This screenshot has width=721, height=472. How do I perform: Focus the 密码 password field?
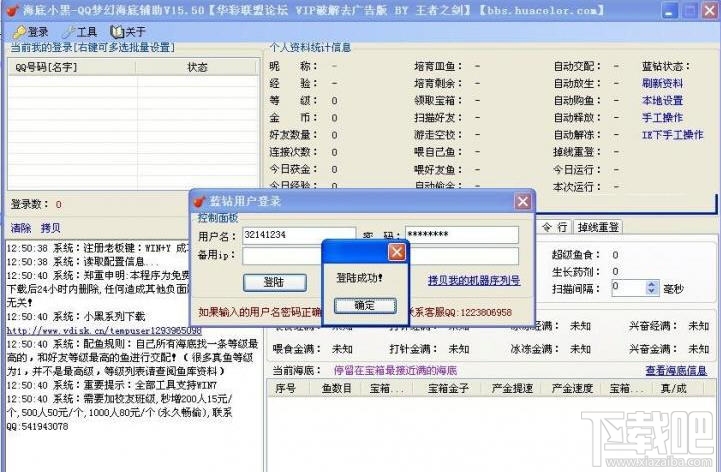click(x=462, y=235)
